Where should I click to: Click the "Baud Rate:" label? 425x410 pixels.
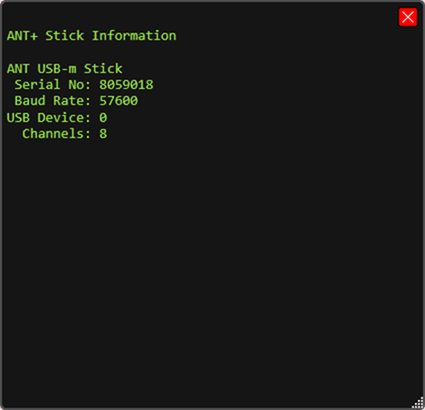tap(52, 101)
